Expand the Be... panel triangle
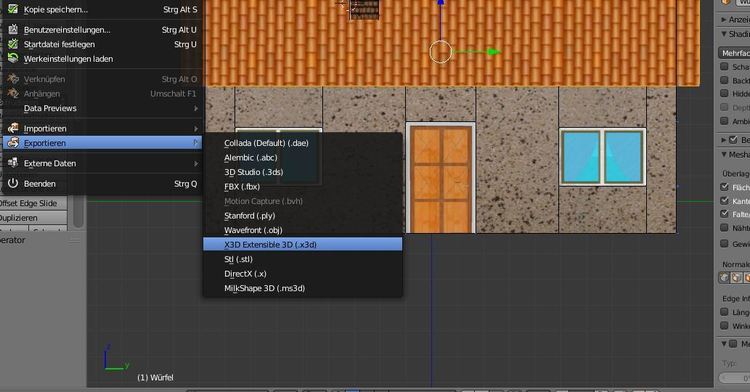The width and height of the screenshot is (750, 392). coord(724,140)
